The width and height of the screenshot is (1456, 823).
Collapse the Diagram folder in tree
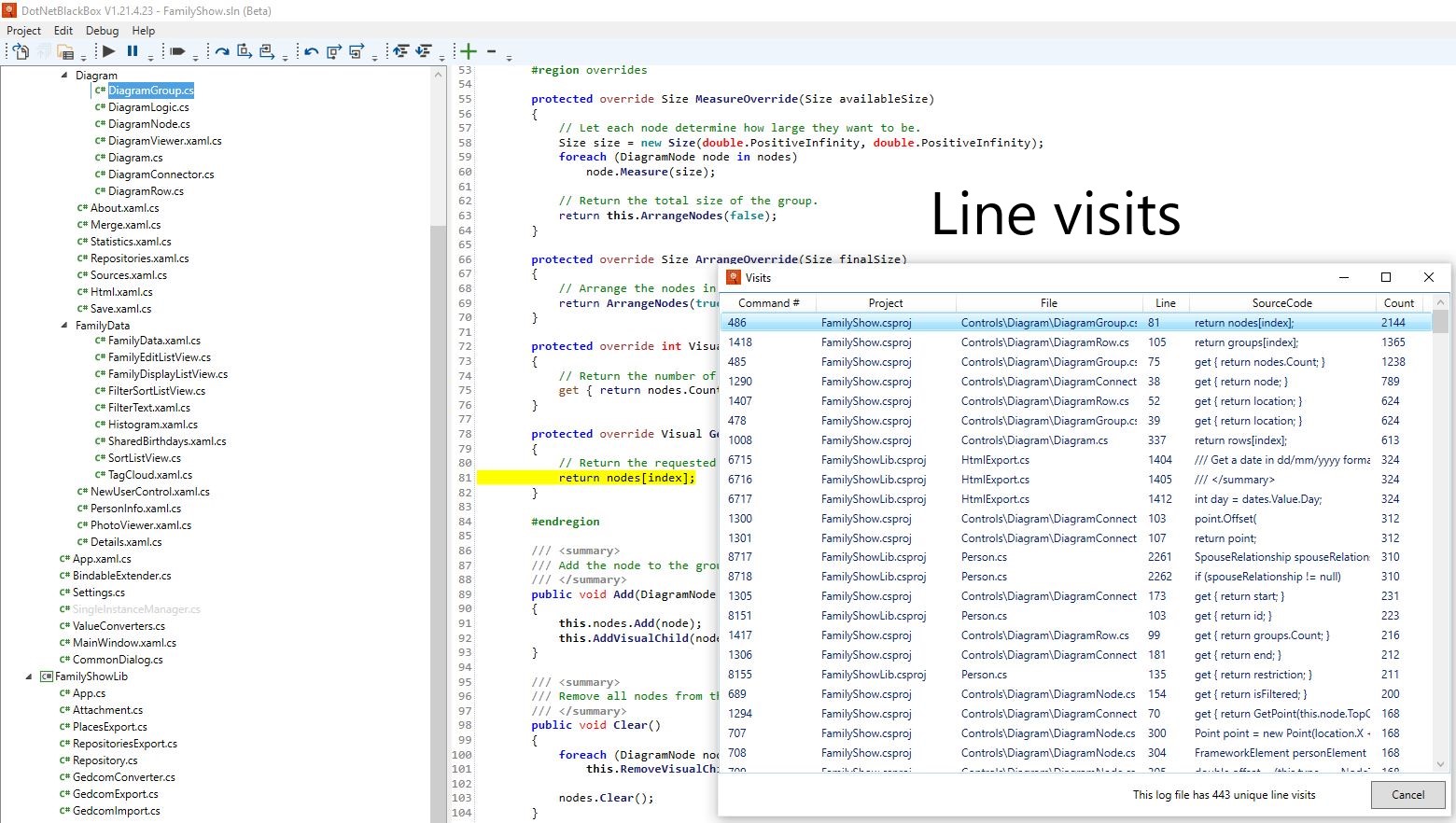(64, 75)
